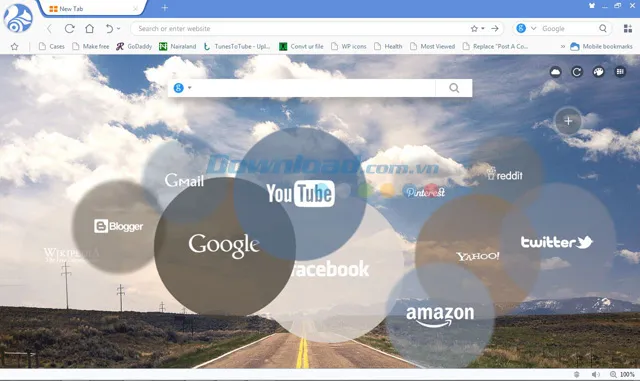Open the WP icons bookmark
This screenshot has height=381, width=640.
(349, 47)
